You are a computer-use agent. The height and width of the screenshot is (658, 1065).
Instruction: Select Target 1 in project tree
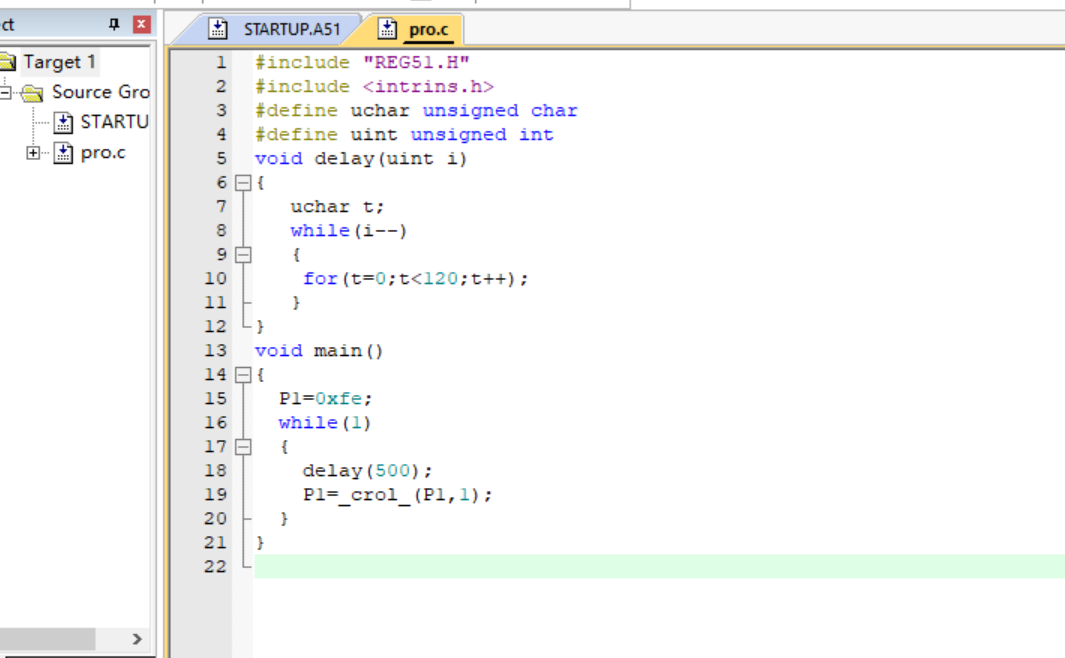click(59, 62)
